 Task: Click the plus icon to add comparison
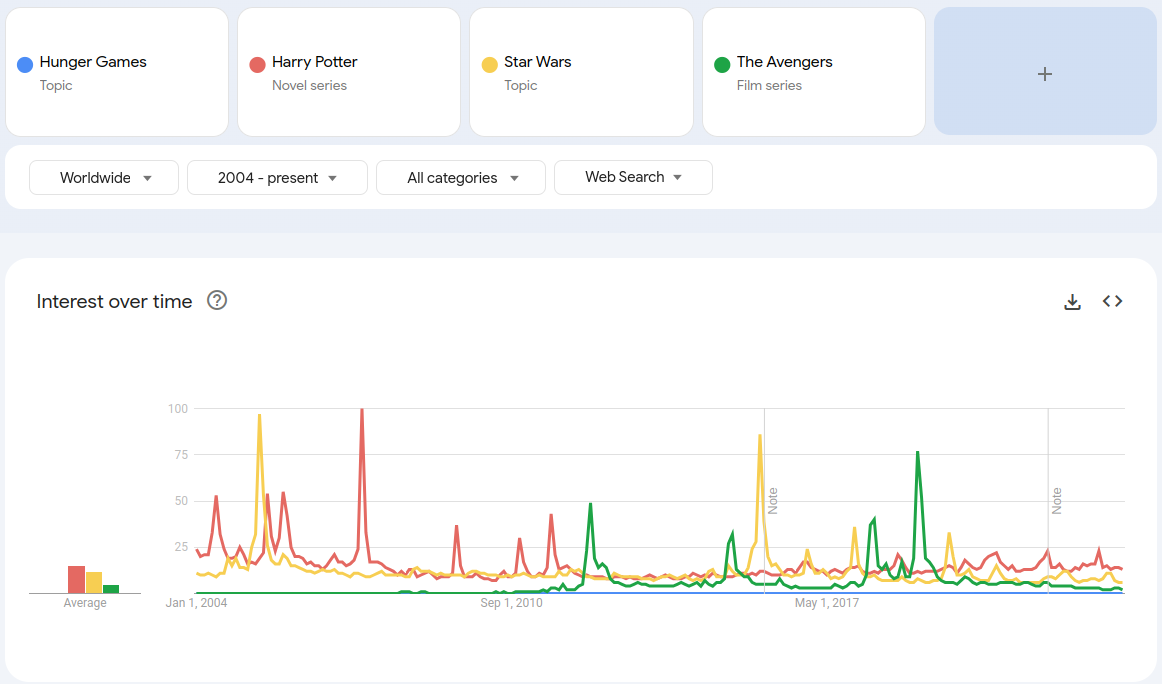coord(1045,74)
